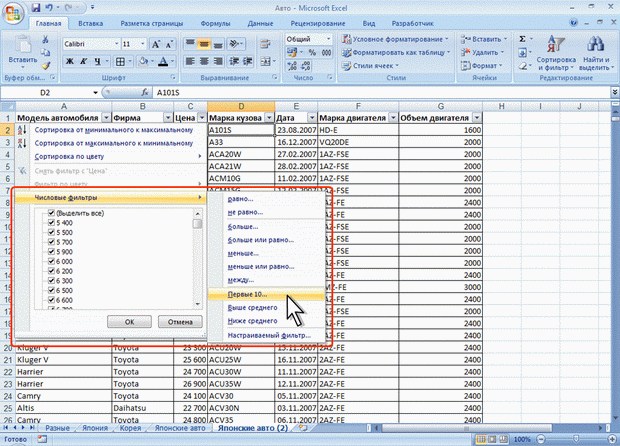620x446 pixels.
Task: Click the insert function fx icon
Action: 145,93
